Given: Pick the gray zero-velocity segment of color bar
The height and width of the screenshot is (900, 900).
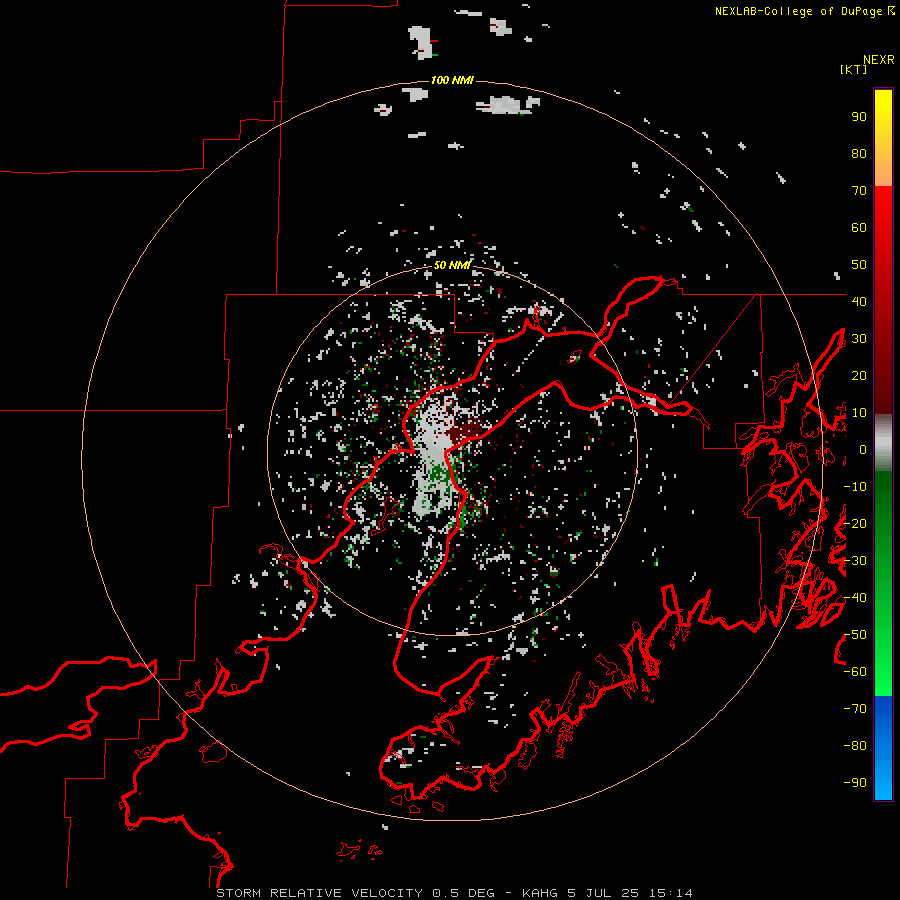Looking at the screenshot, I should tap(883, 443).
